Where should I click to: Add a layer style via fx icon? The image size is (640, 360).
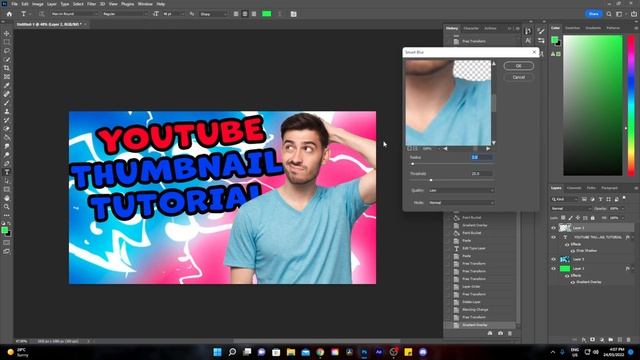tap(584, 340)
